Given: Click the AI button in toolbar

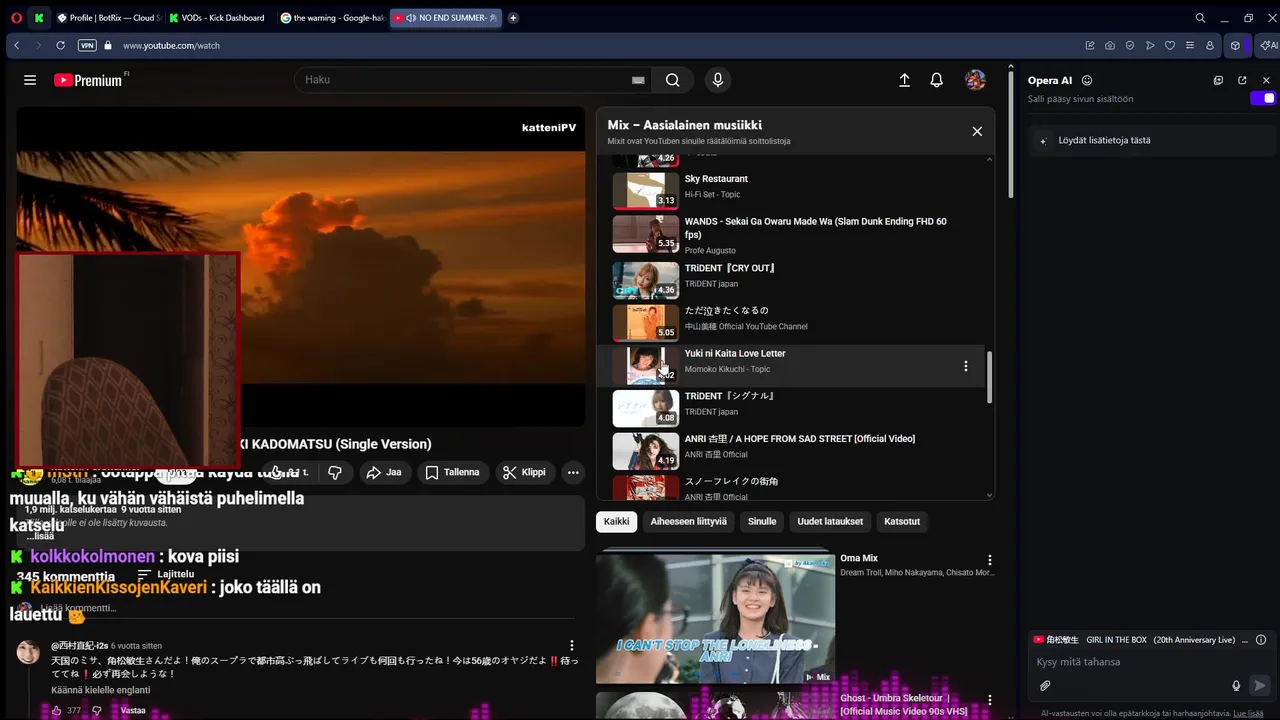Looking at the screenshot, I should (x=1268, y=45).
